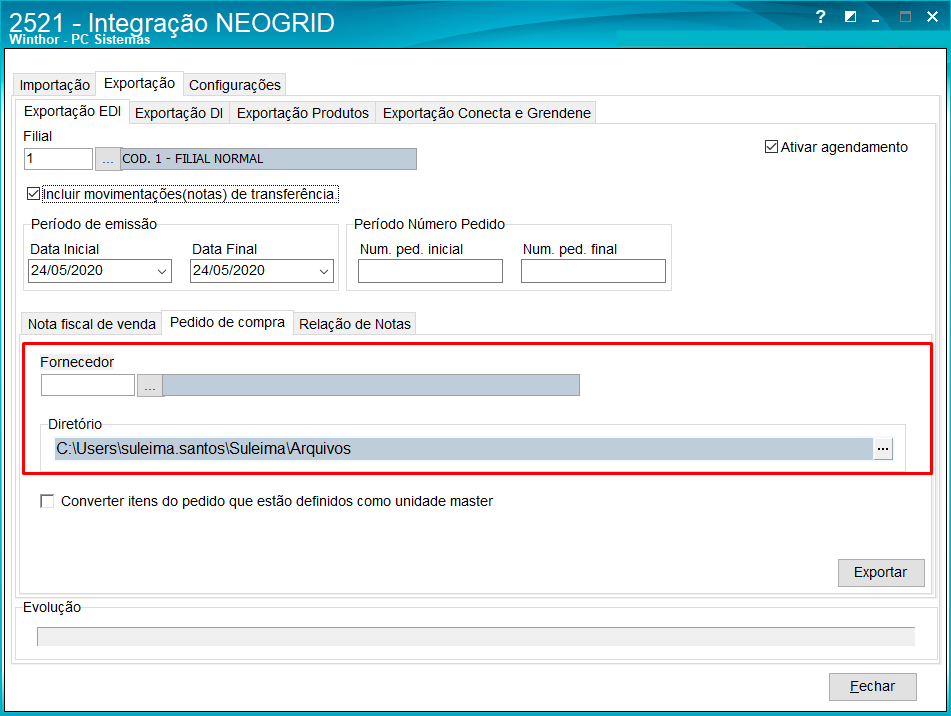Click the Data Inicial date value 24/05/2020
This screenshot has height=716, width=951.
[67, 270]
